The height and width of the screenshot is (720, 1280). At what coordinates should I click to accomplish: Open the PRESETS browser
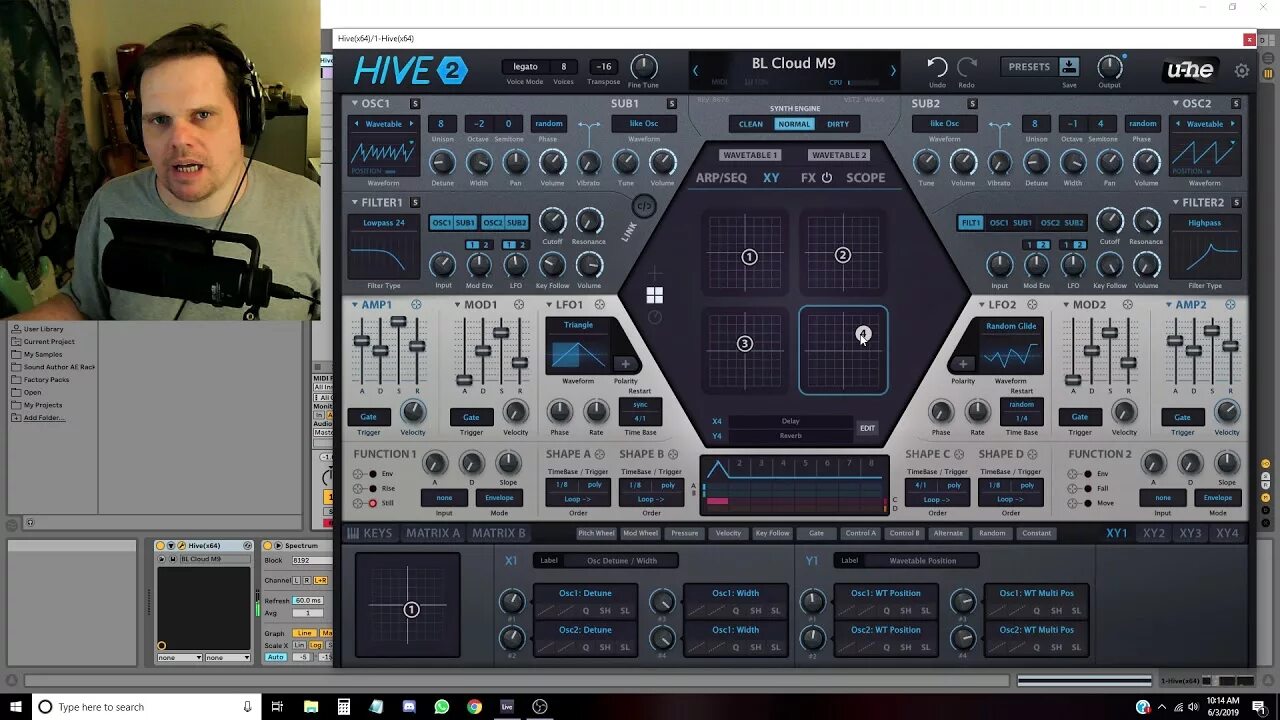(x=1028, y=65)
